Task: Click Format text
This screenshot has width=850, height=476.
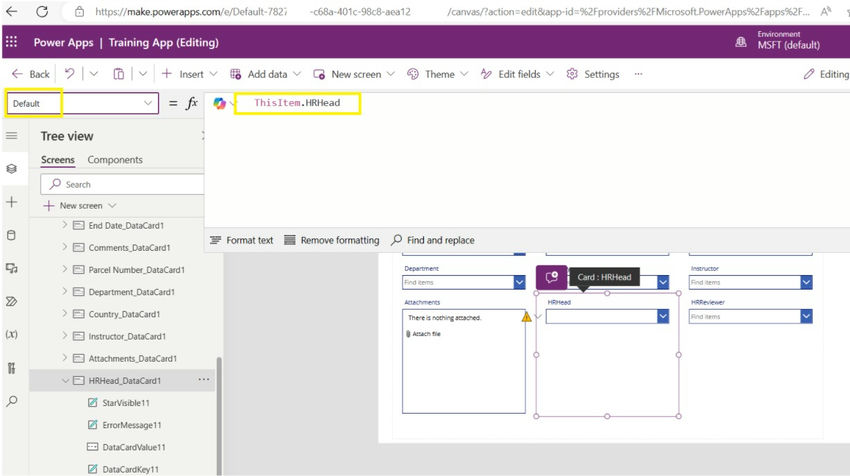Action: (242, 240)
